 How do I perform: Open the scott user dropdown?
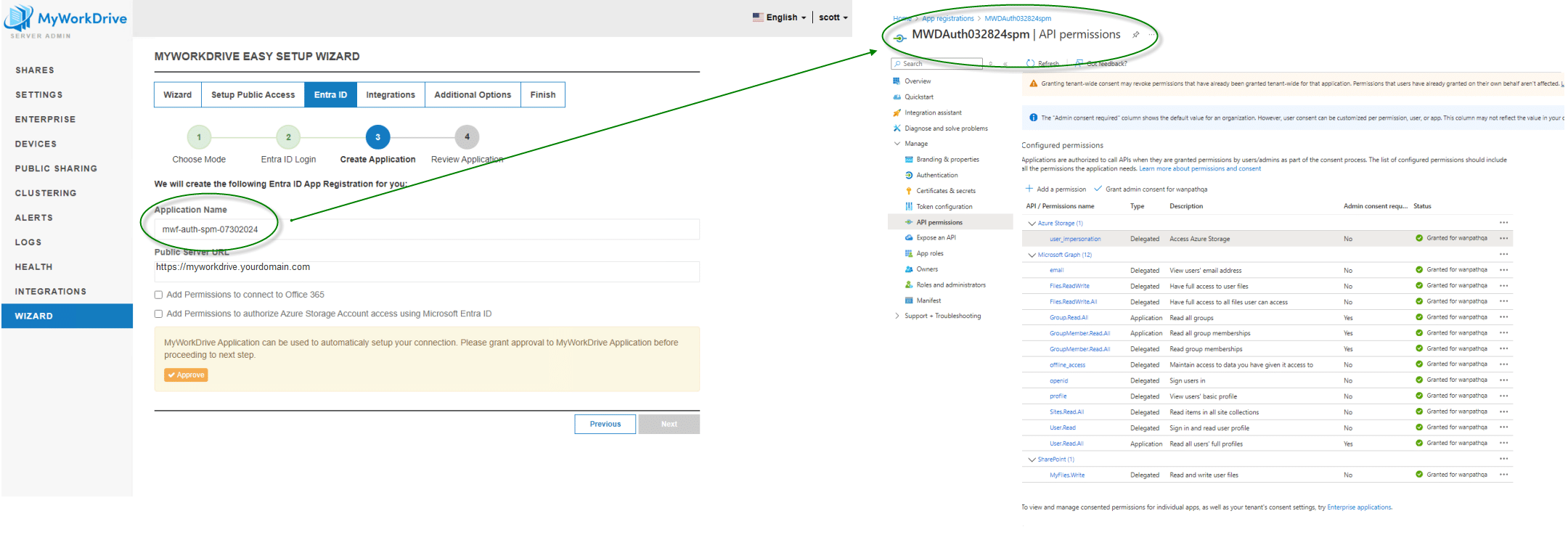(833, 17)
